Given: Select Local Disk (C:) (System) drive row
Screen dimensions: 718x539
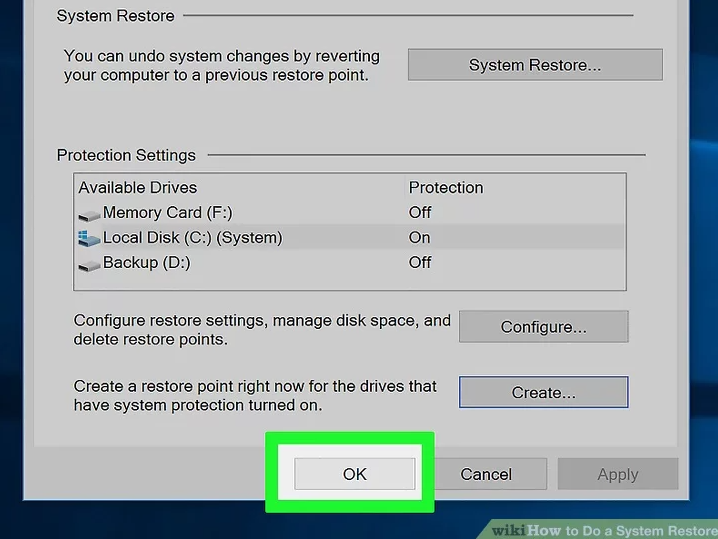Looking at the screenshot, I should 192,238.
